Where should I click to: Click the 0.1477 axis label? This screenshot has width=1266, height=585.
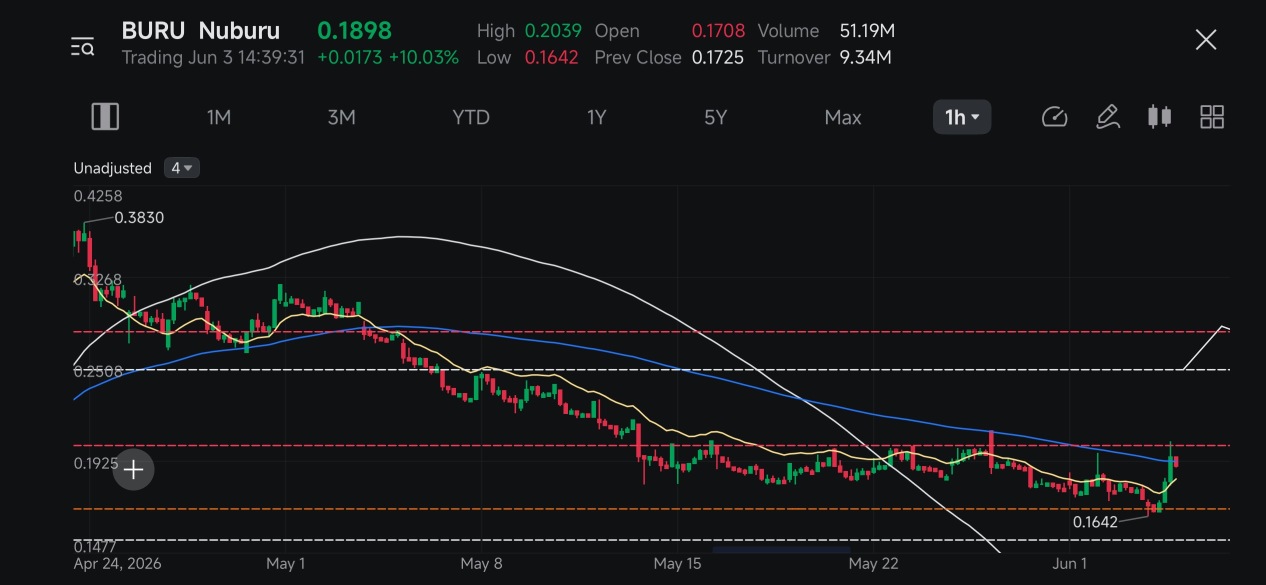click(x=95, y=547)
